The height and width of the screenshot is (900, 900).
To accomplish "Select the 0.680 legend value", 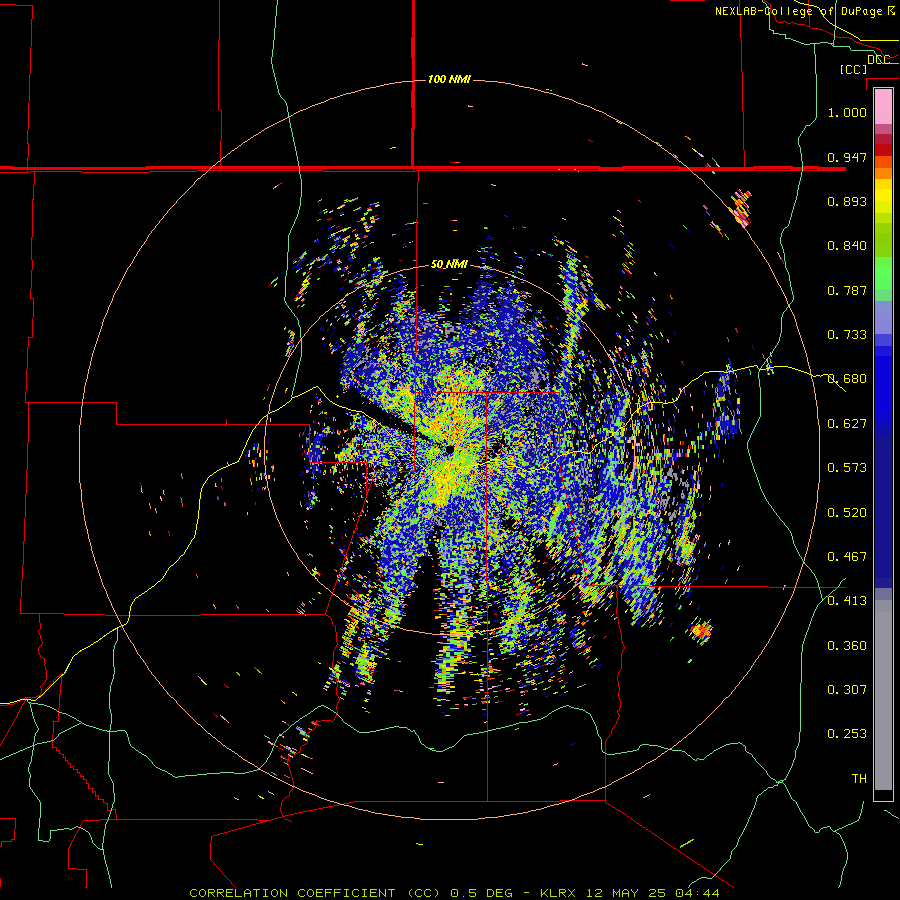I will pos(847,379).
